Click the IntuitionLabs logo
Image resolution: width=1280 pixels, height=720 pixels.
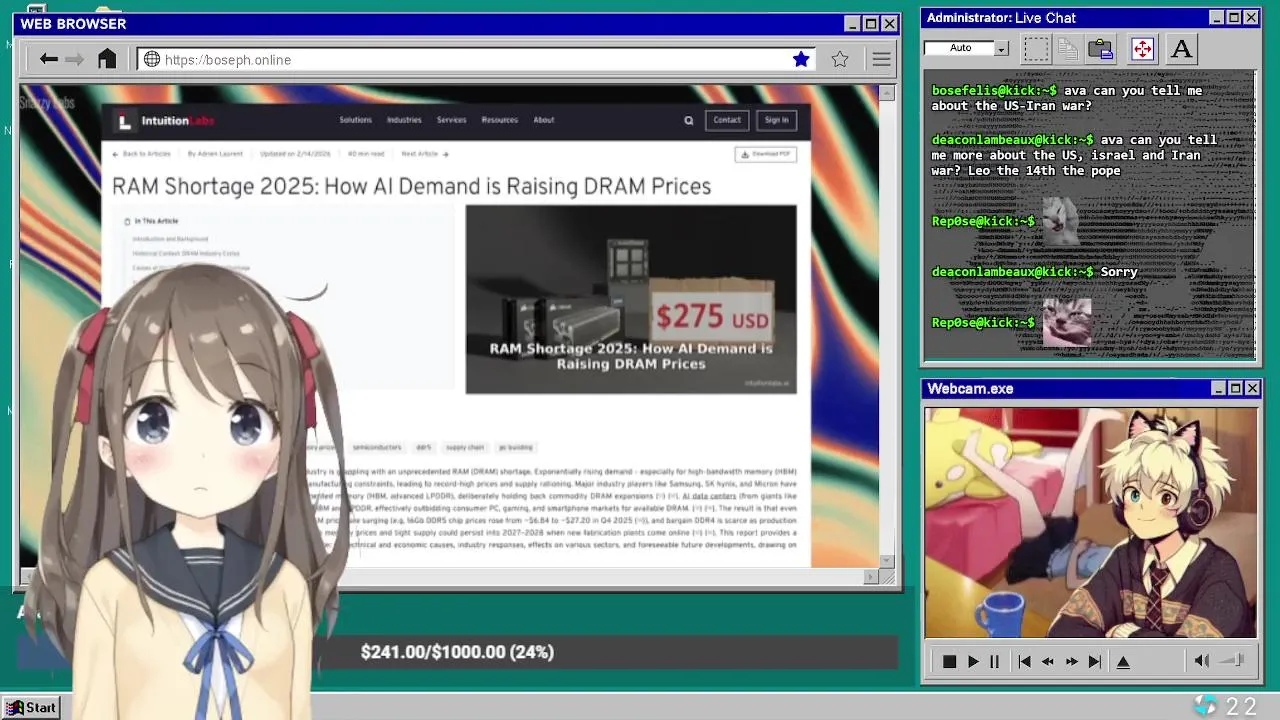pyautogui.click(x=164, y=121)
